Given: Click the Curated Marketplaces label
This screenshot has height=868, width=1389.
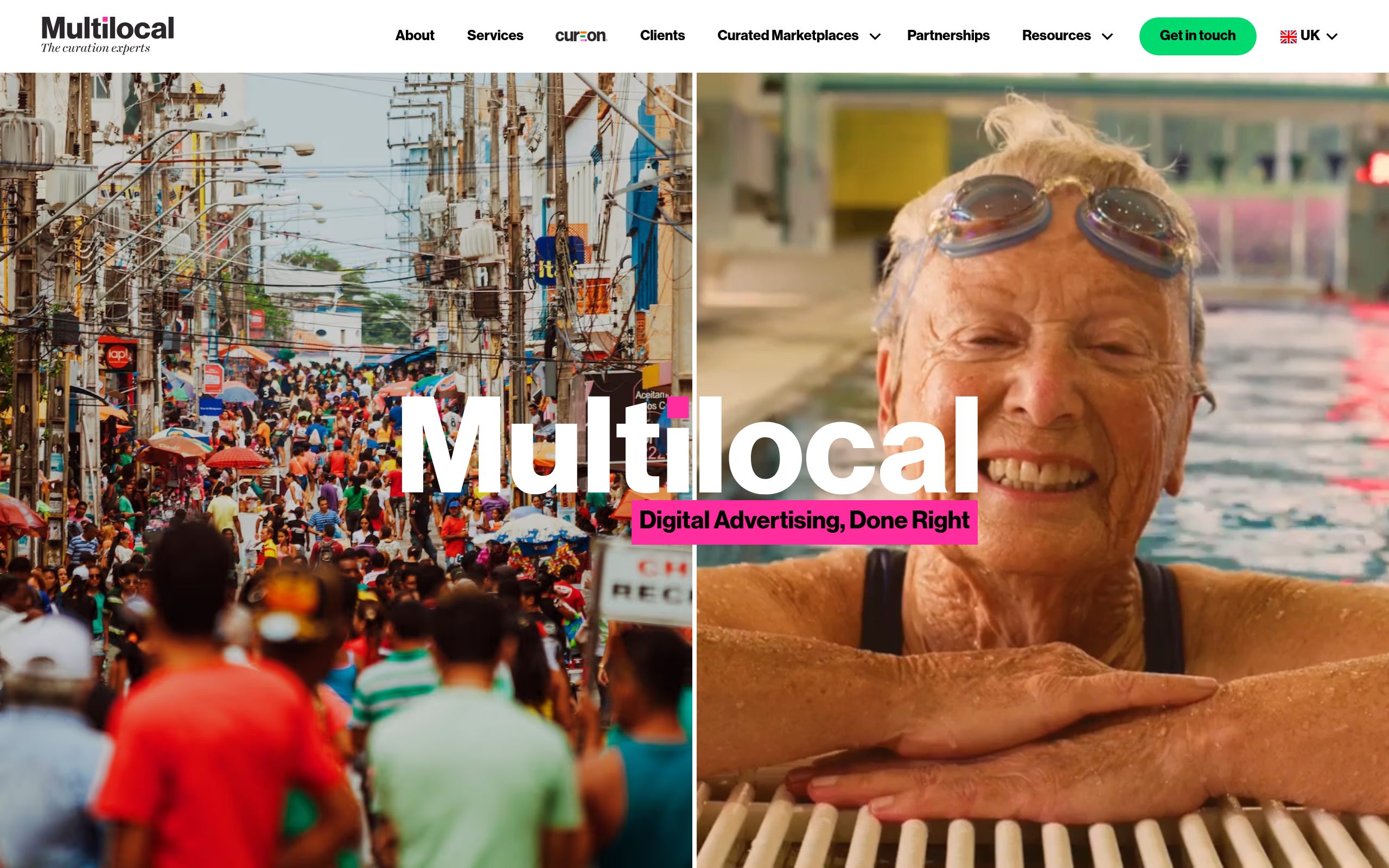Looking at the screenshot, I should [x=787, y=36].
